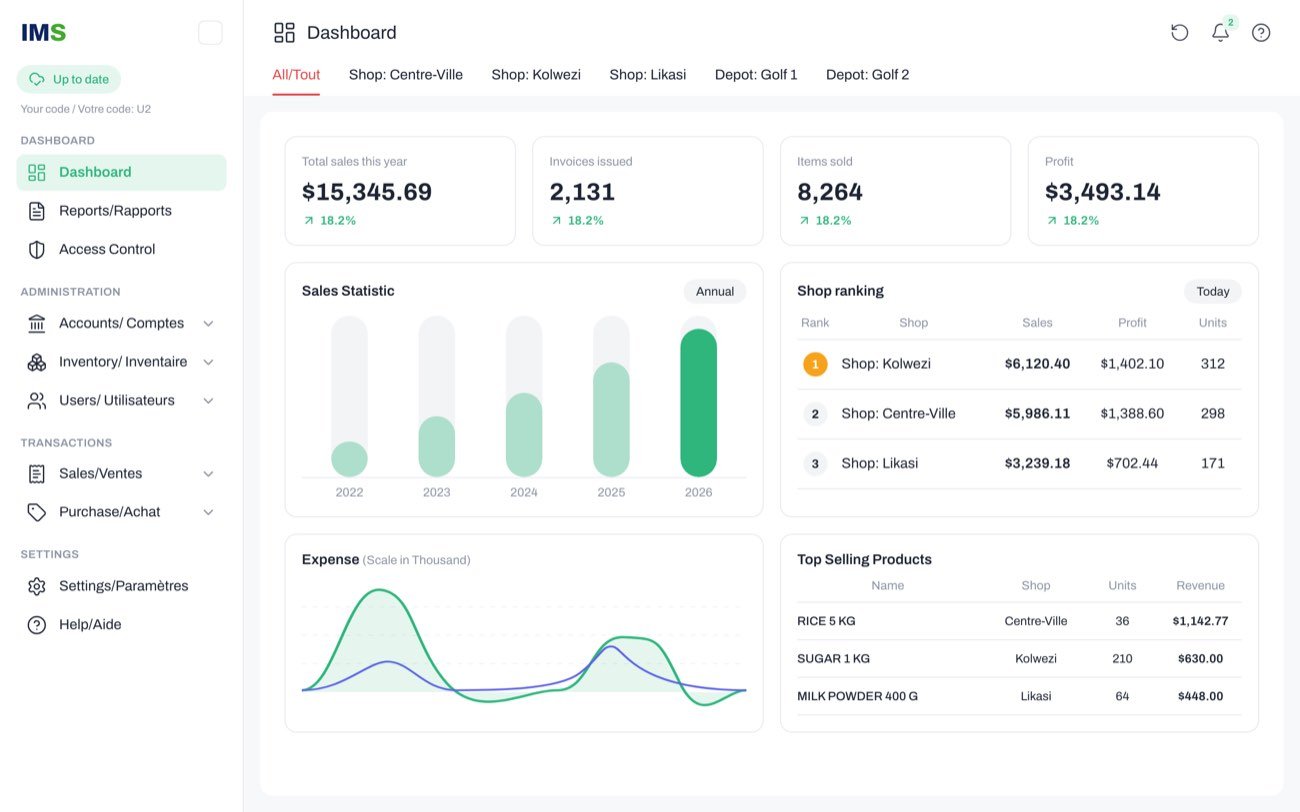Viewport: 1300px width, 812px height.
Task: Expand the Accounts/Comptes chevron
Action: [208, 324]
